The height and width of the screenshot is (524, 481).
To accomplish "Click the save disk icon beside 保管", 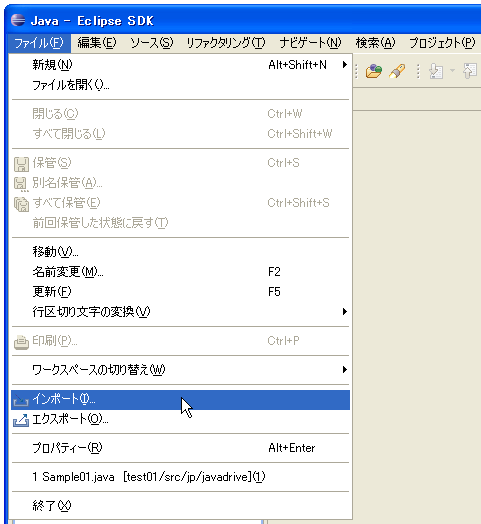I will 21,164.
